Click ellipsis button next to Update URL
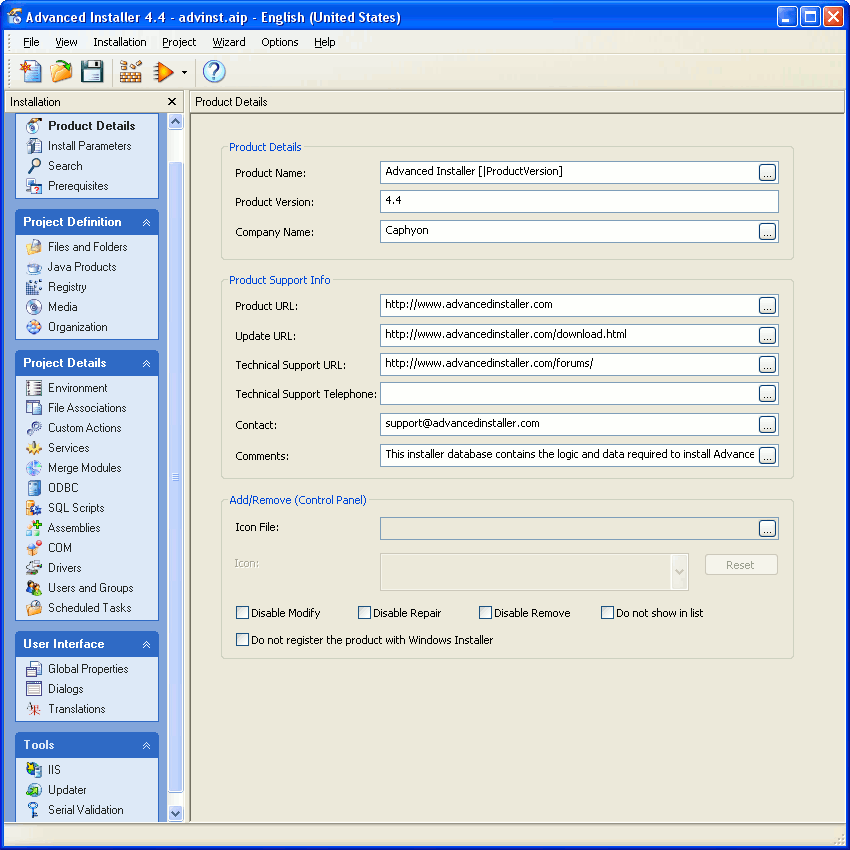This screenshot has width=850, height=850. 767,336
